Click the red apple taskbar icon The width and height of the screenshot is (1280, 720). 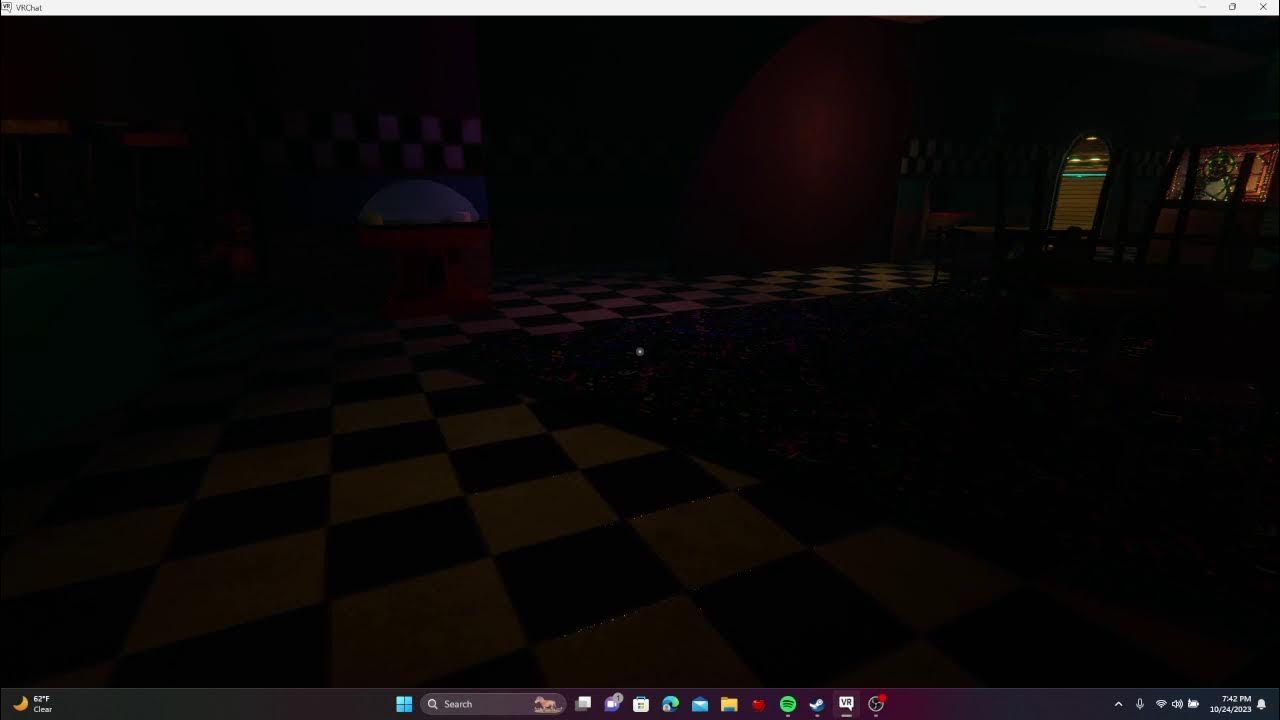758,704
